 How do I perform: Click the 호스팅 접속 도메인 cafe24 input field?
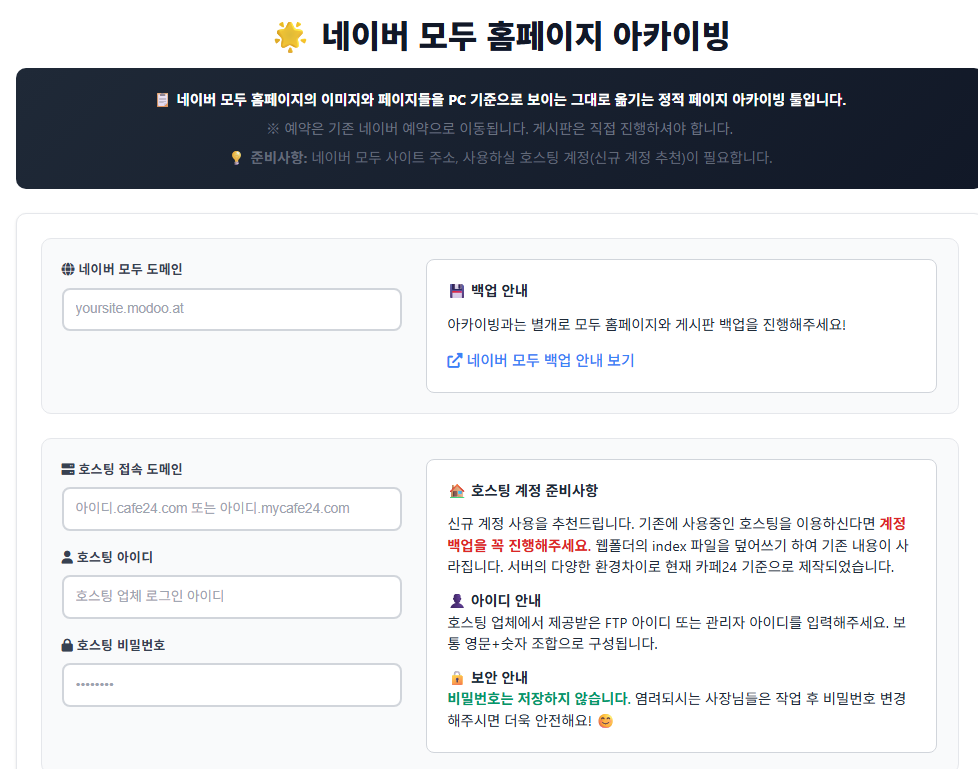232,509
